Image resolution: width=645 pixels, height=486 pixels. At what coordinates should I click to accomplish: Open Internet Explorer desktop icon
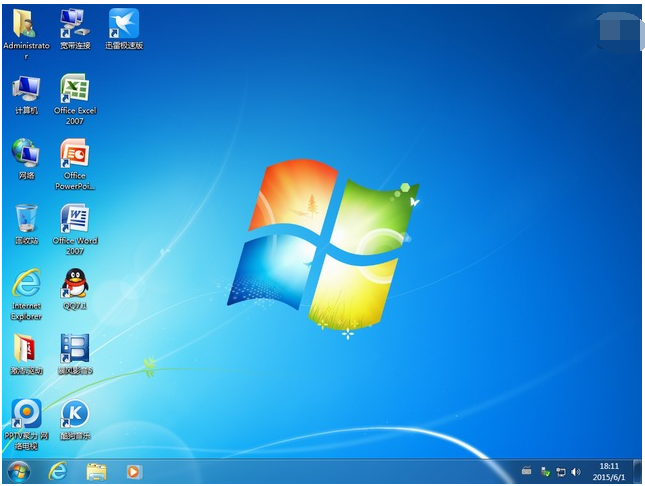[26, 284]
